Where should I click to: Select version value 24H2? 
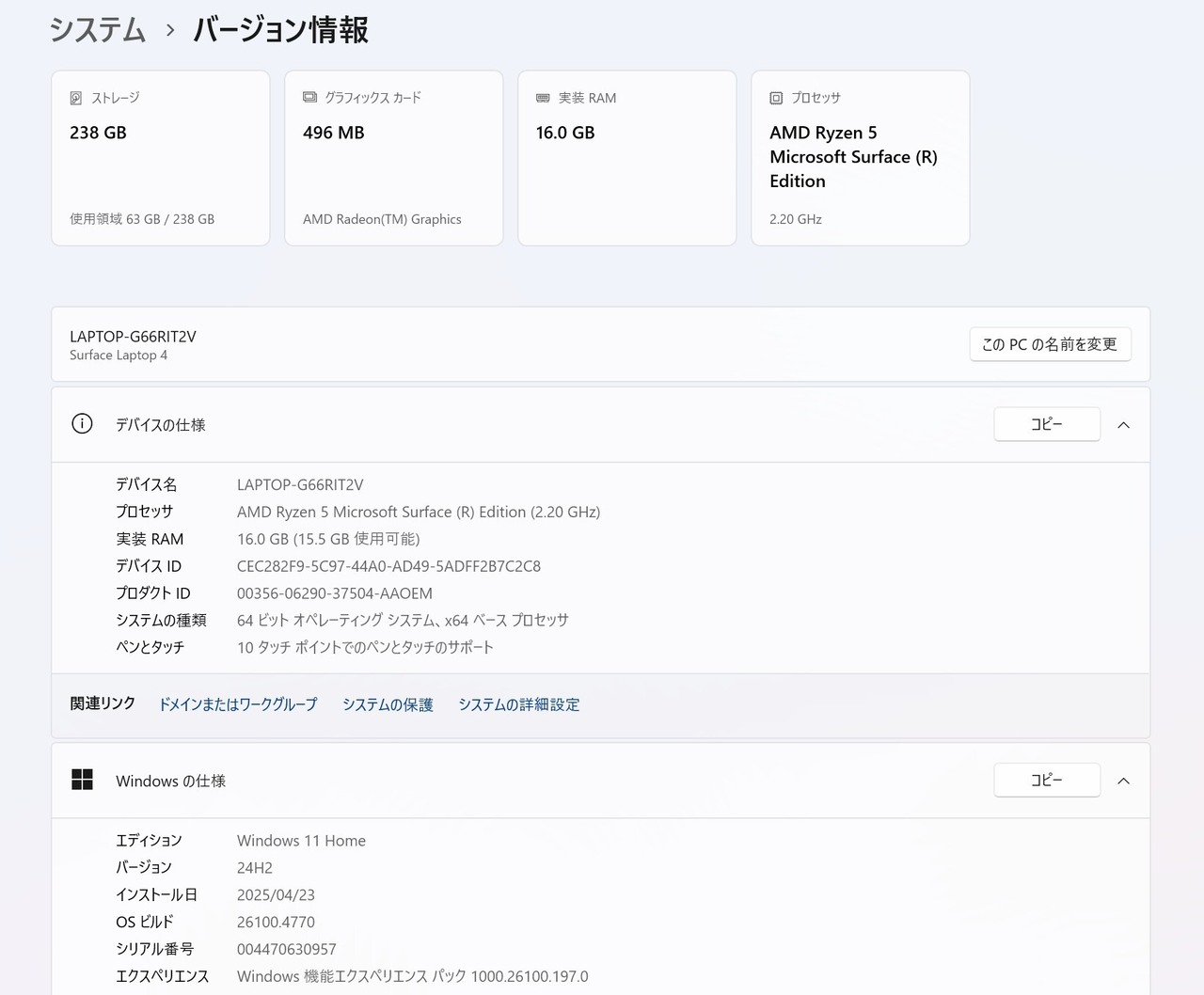255,868
